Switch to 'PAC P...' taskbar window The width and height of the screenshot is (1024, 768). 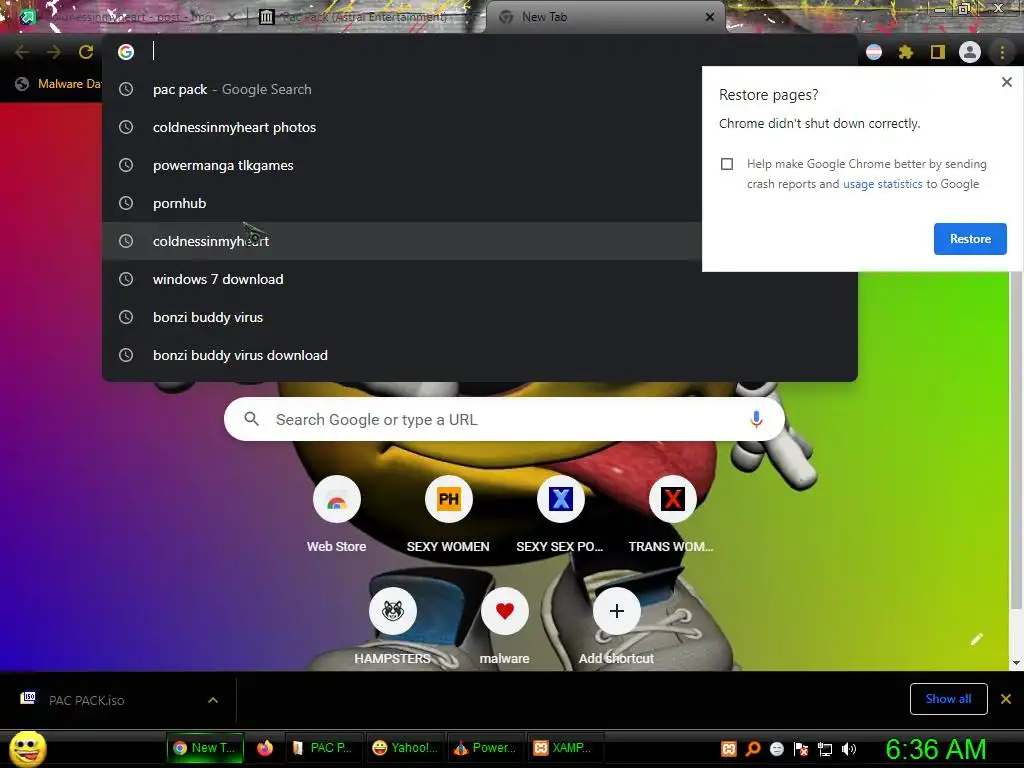(323, 748)
